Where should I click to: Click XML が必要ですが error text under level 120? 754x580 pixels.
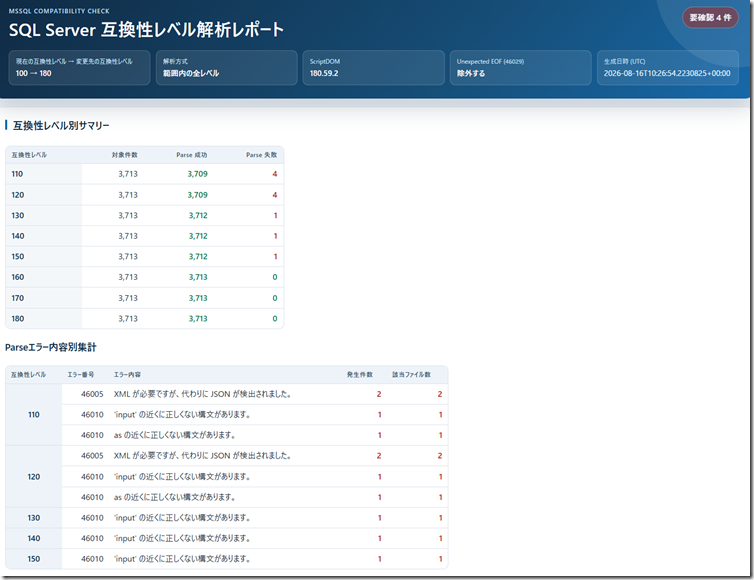[202, 455]
